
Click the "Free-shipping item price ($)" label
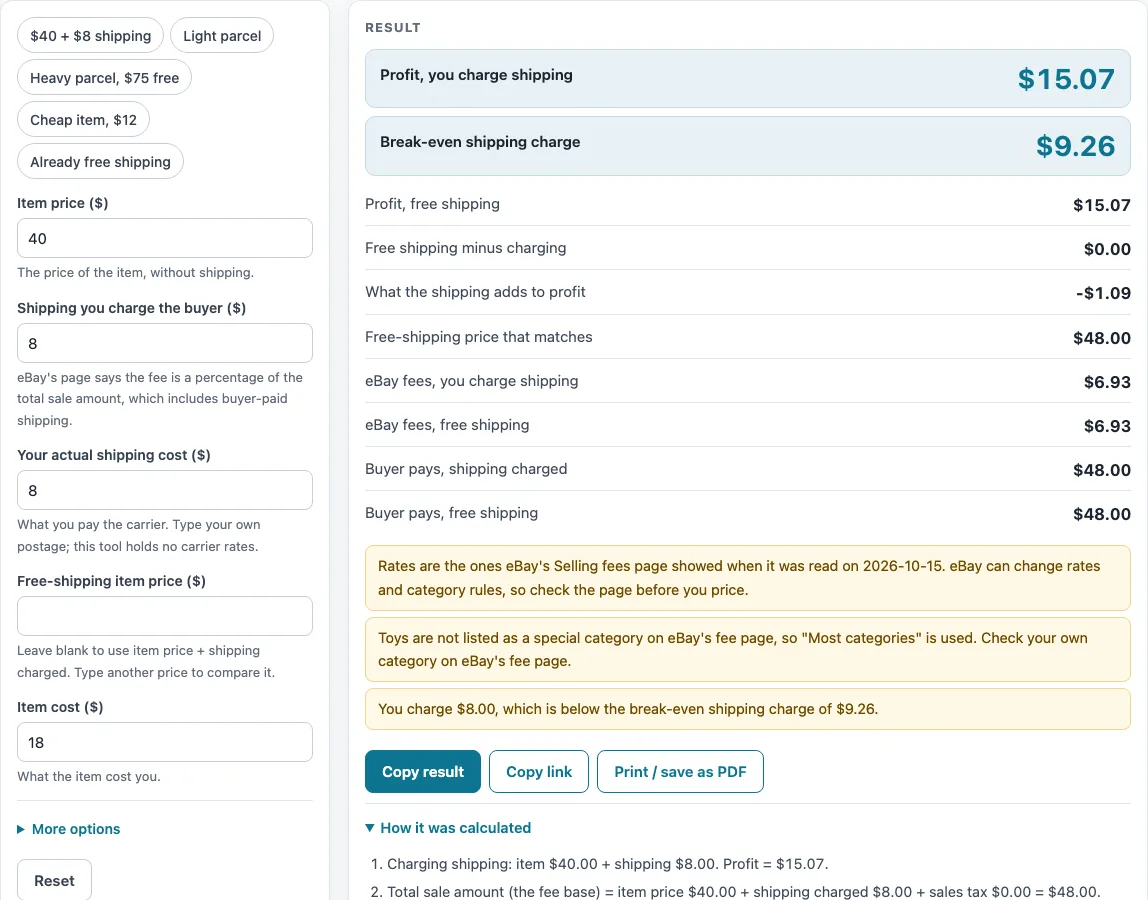111,581
